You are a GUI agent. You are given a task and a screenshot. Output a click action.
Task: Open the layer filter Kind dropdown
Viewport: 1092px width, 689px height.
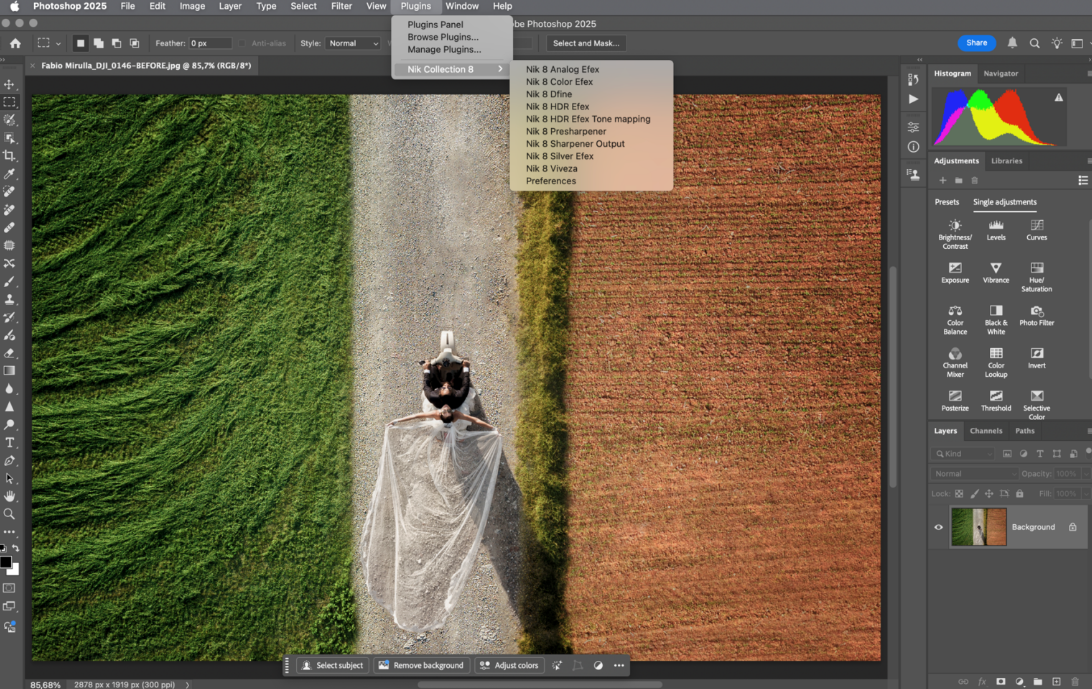(965, 453)
